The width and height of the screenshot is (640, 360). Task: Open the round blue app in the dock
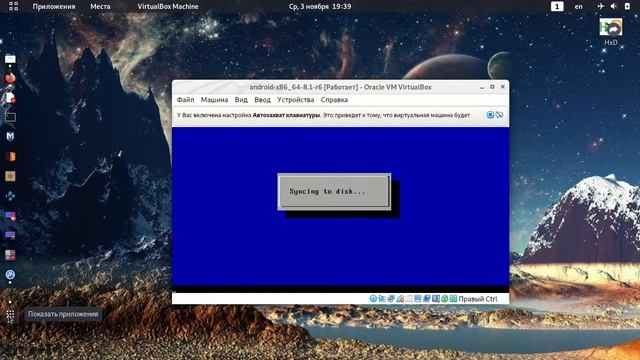(10, 275)
